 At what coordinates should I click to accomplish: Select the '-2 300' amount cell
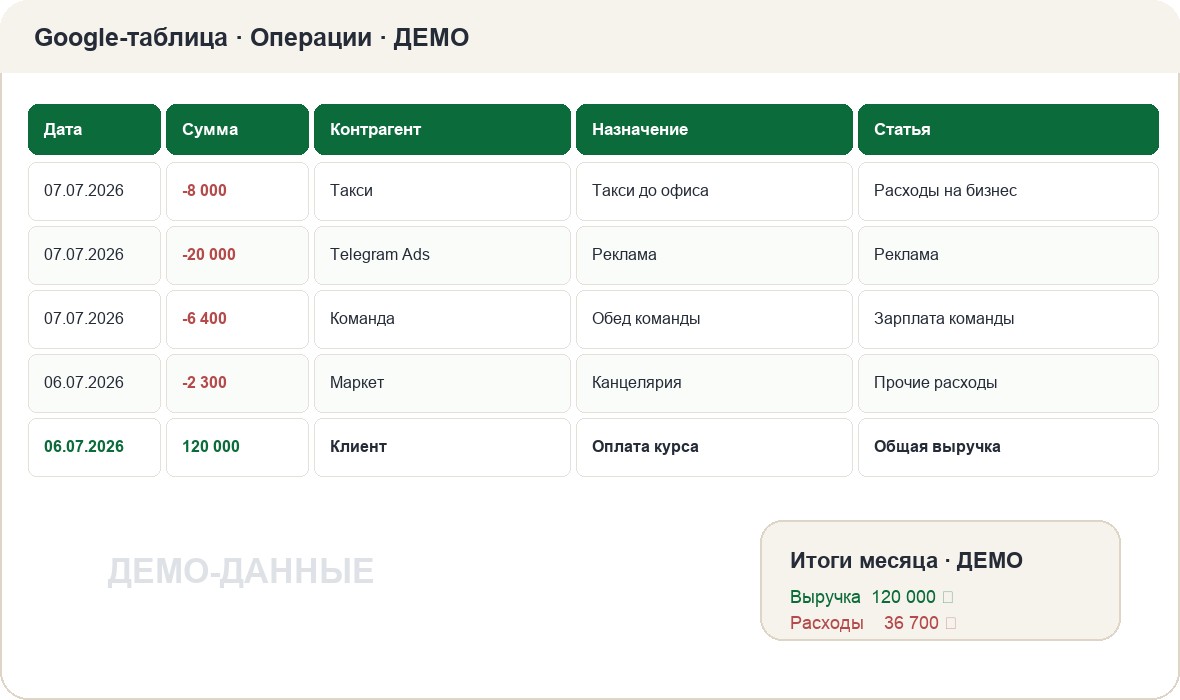pos(237,383)
